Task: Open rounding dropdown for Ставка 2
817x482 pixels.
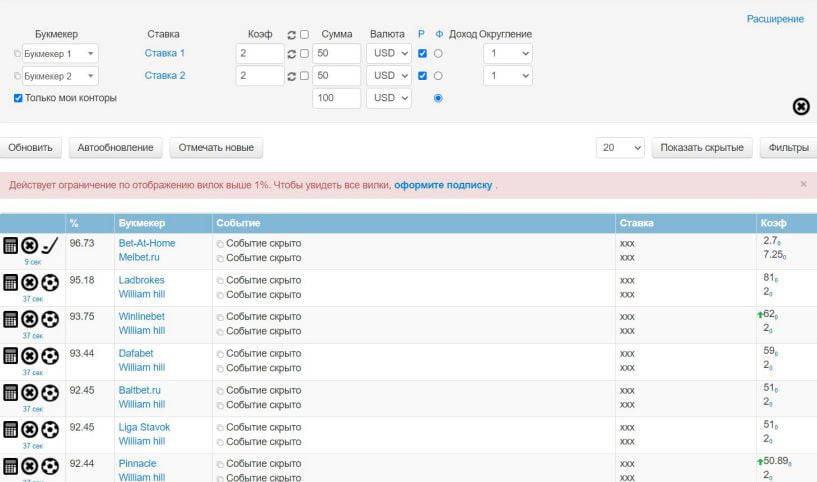Action: tap(507, 76)
